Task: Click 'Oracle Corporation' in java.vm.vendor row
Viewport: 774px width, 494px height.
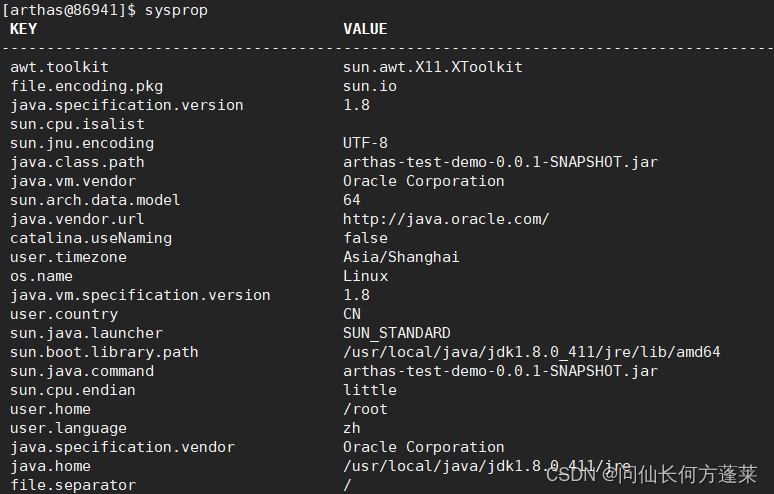Action: [x=424, y=181]
